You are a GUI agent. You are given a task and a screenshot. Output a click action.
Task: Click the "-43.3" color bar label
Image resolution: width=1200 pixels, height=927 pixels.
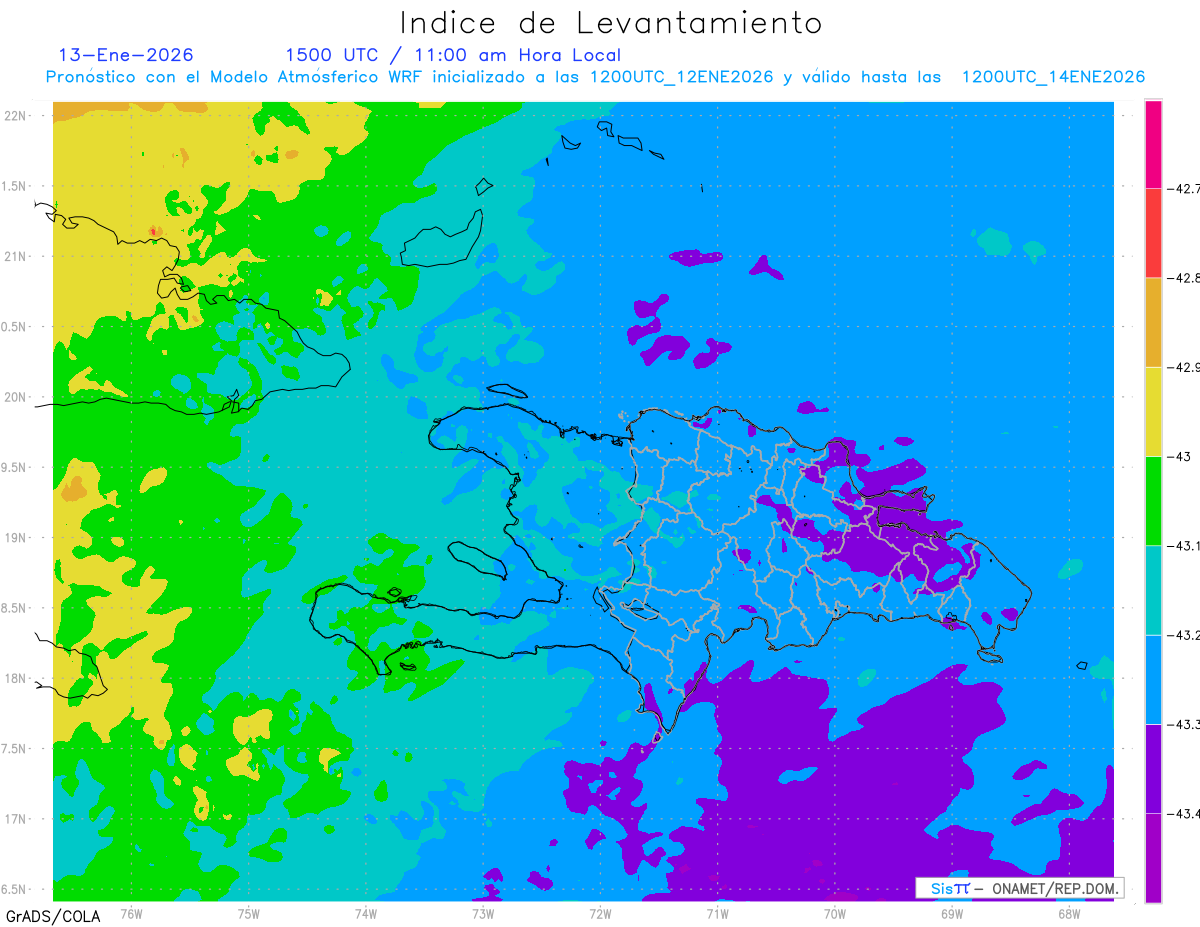(x=1183, y=724)
